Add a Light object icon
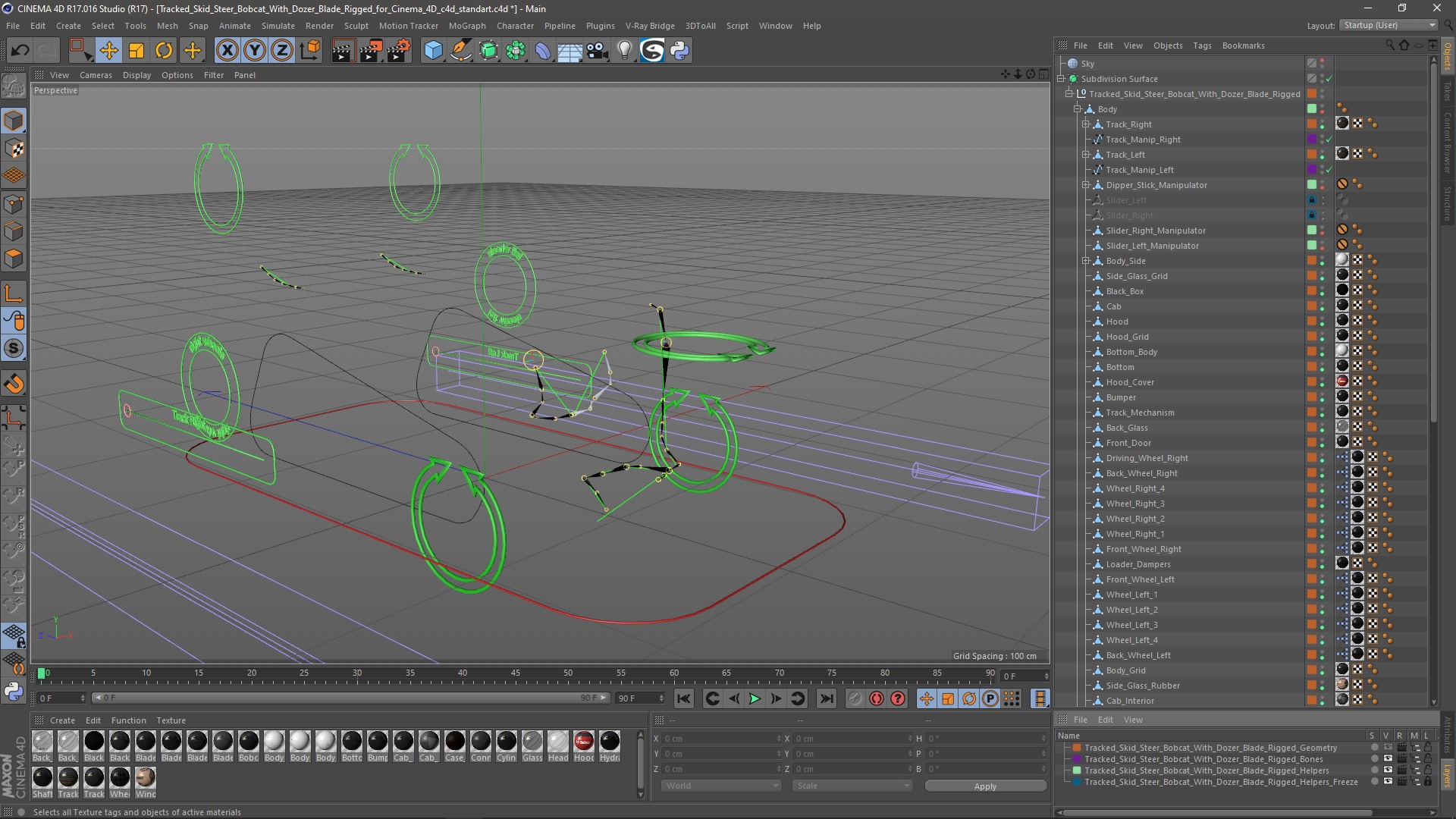Screen dimensions: 1456x819 (624, 51)
